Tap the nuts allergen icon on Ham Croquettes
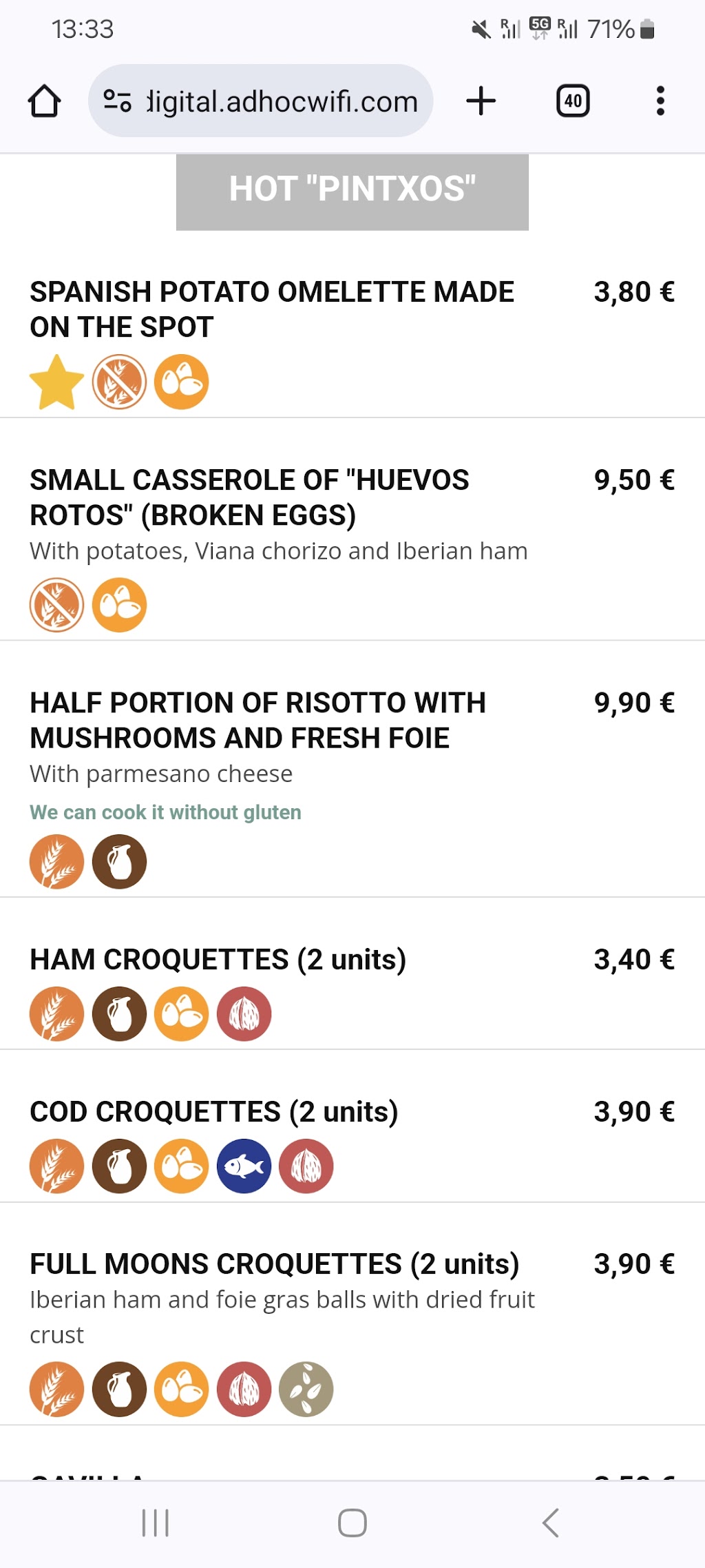This screenshot has height=1568, width=705. tap(244, 1014)
